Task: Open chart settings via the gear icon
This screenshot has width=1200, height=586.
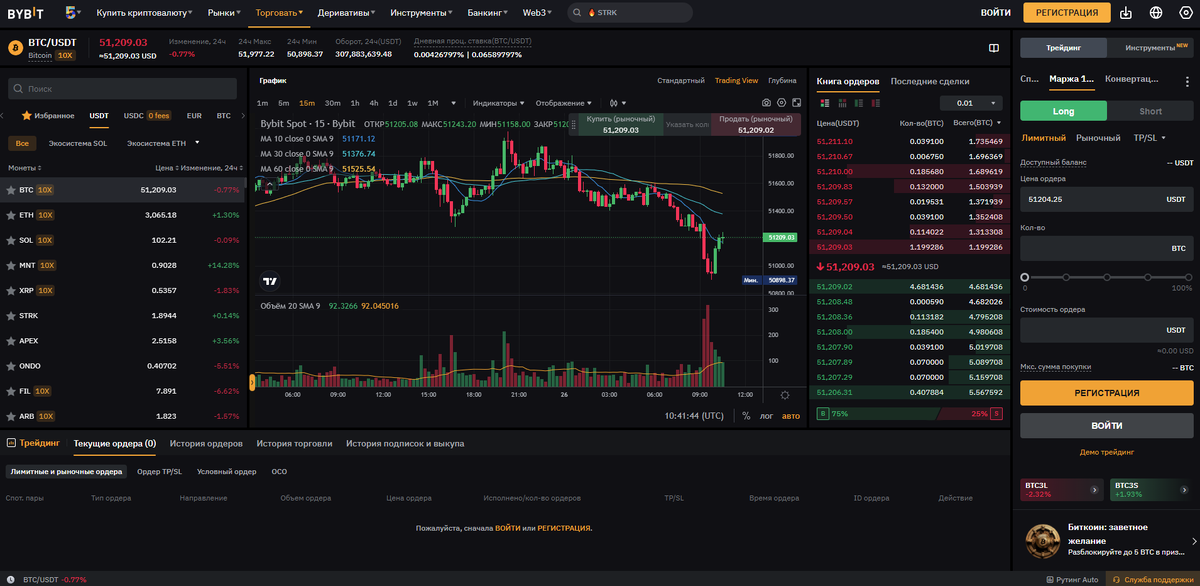Action: tap(781, 100)
